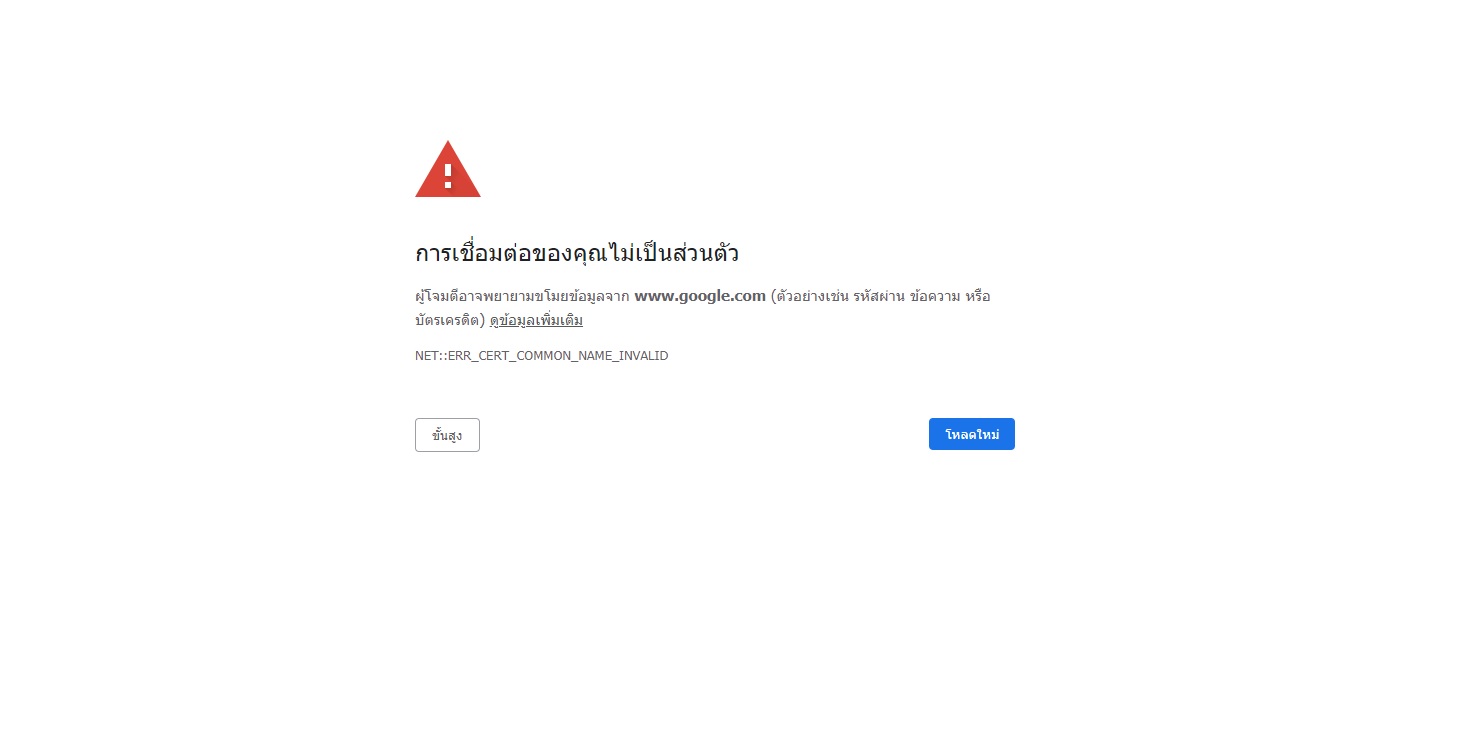This screenshot has height=730, width=1483.
Task: Click the INVALID suffix of the error code
Action: 645,356
